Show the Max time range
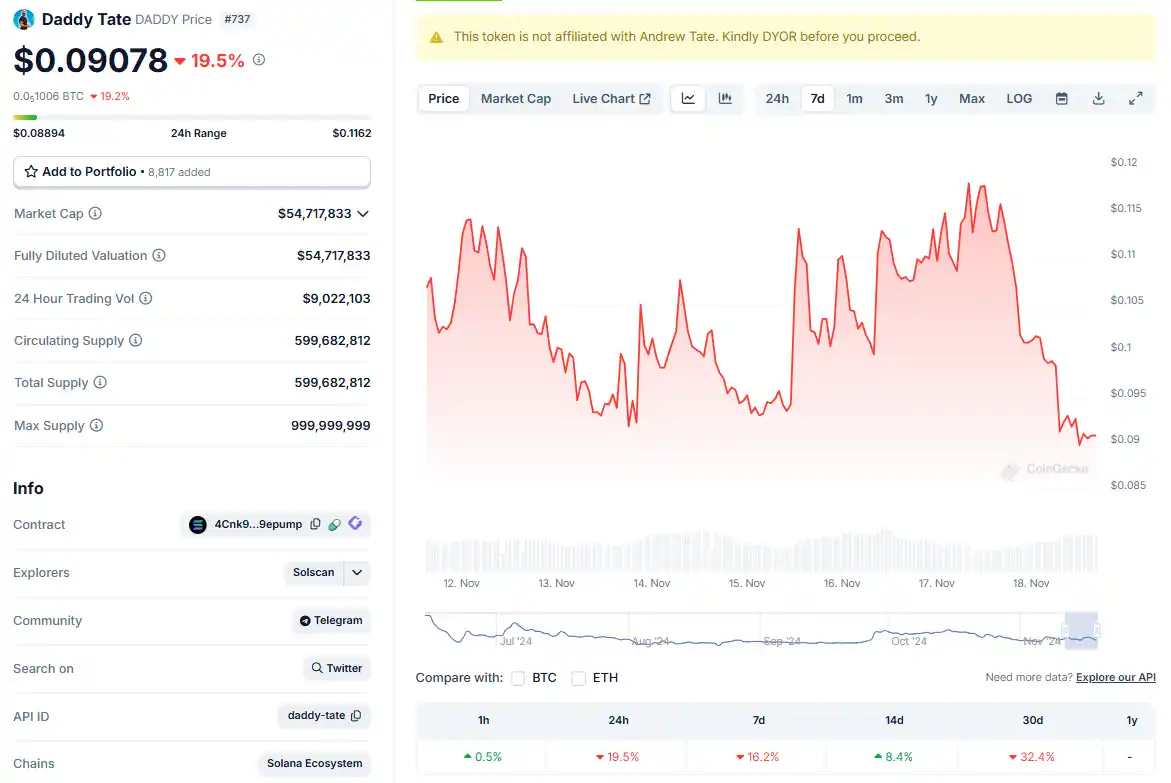This screenshot has width=1171, height=783. pos(972,99)
